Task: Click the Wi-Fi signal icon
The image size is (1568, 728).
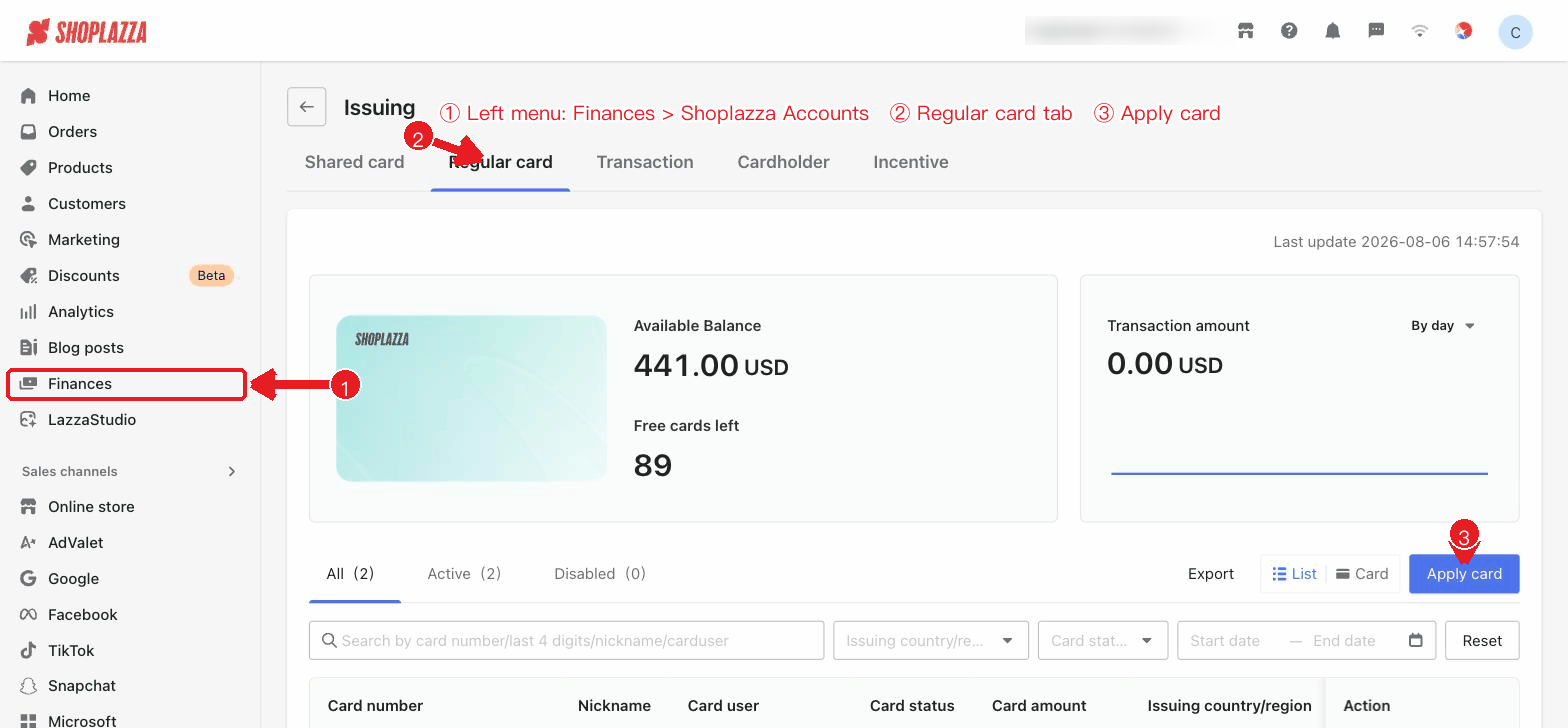Action: pos(1419,31)
